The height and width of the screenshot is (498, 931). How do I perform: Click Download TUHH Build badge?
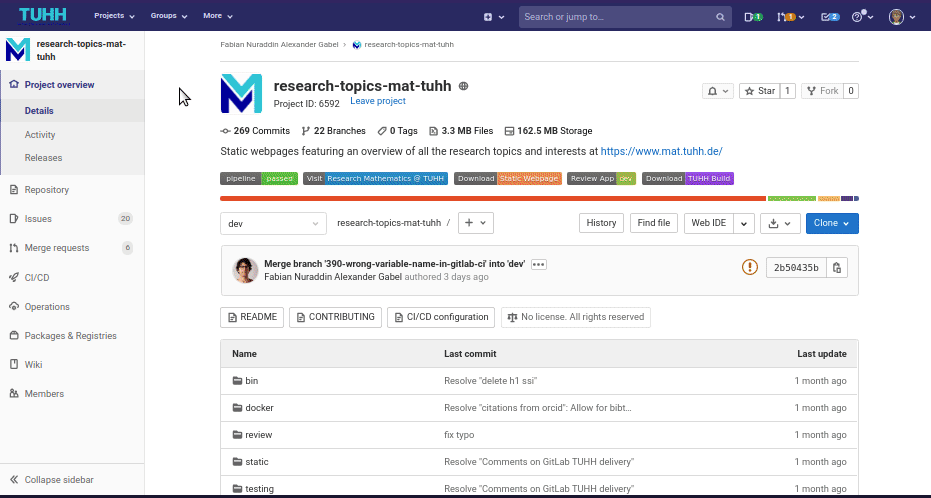688,179
